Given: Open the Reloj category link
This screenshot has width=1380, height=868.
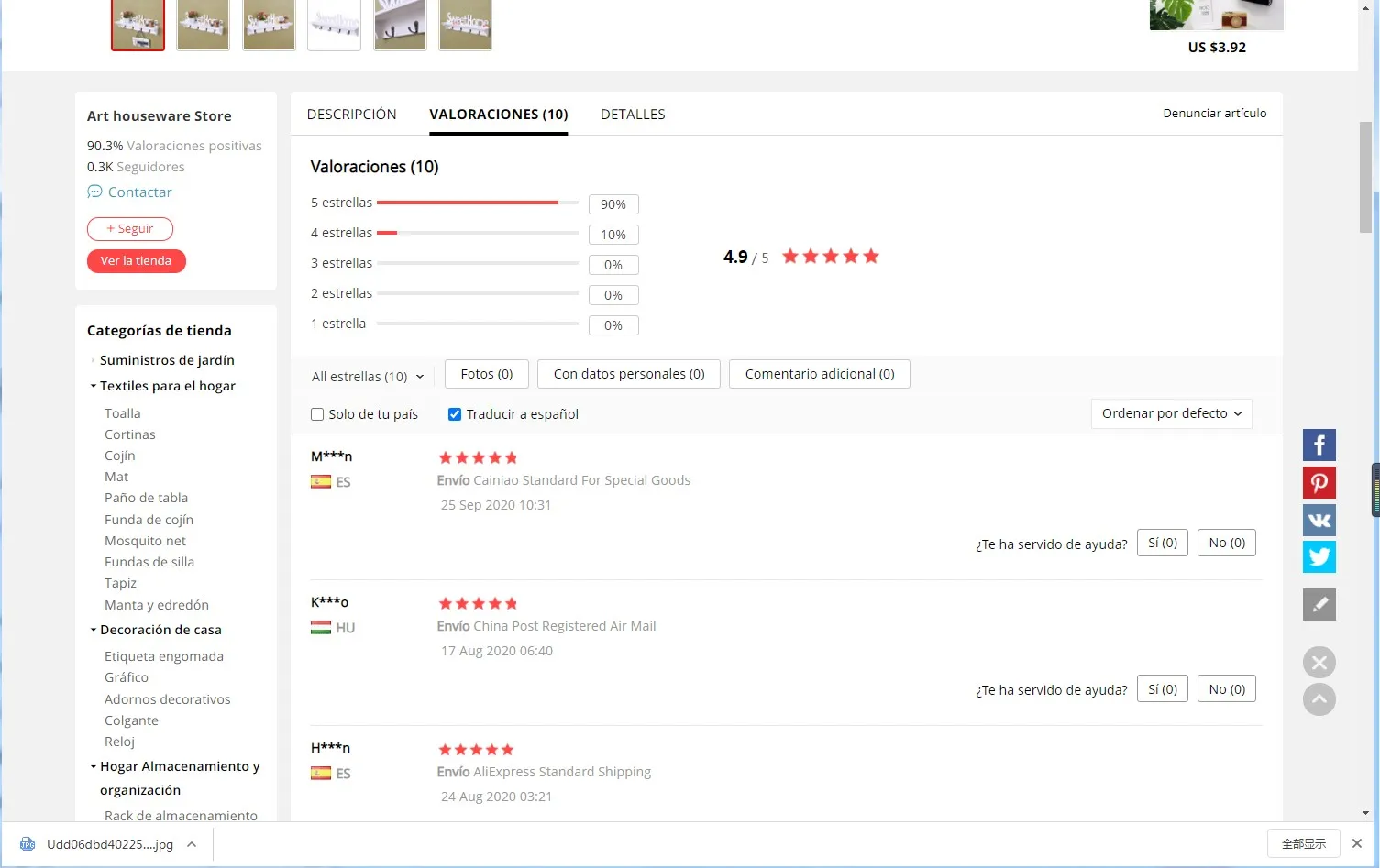Looking at the screenshot, I should [119, 742].
